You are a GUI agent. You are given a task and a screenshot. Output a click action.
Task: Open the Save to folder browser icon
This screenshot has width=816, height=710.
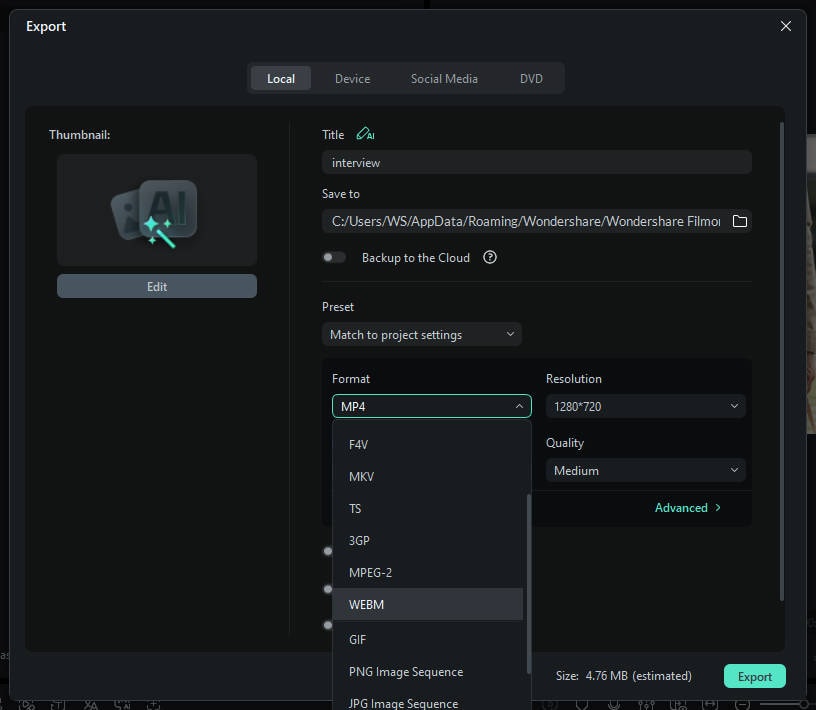pyautogui.click(x=740, y=221)
